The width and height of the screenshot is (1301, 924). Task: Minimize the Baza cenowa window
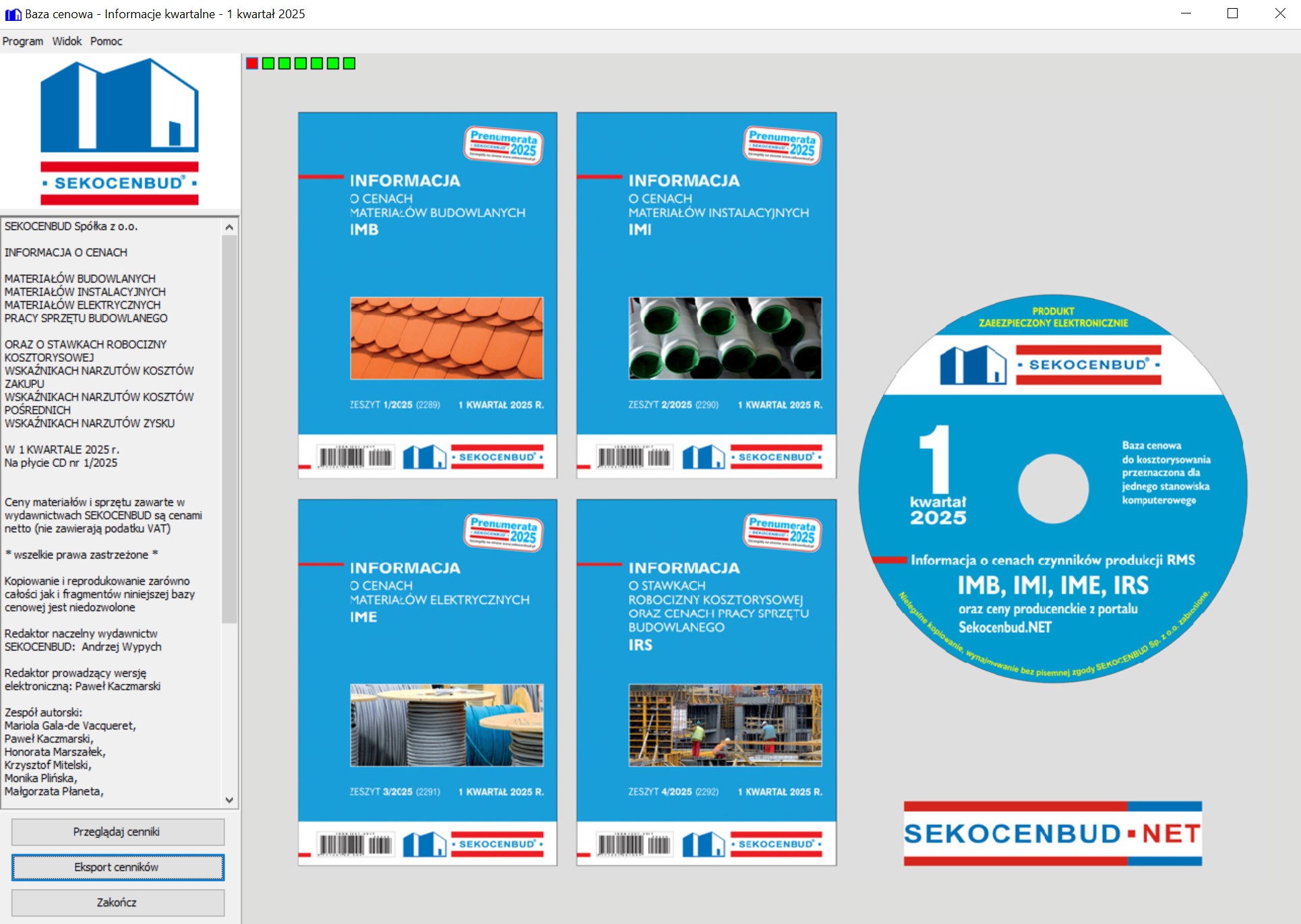(1186, 13)
